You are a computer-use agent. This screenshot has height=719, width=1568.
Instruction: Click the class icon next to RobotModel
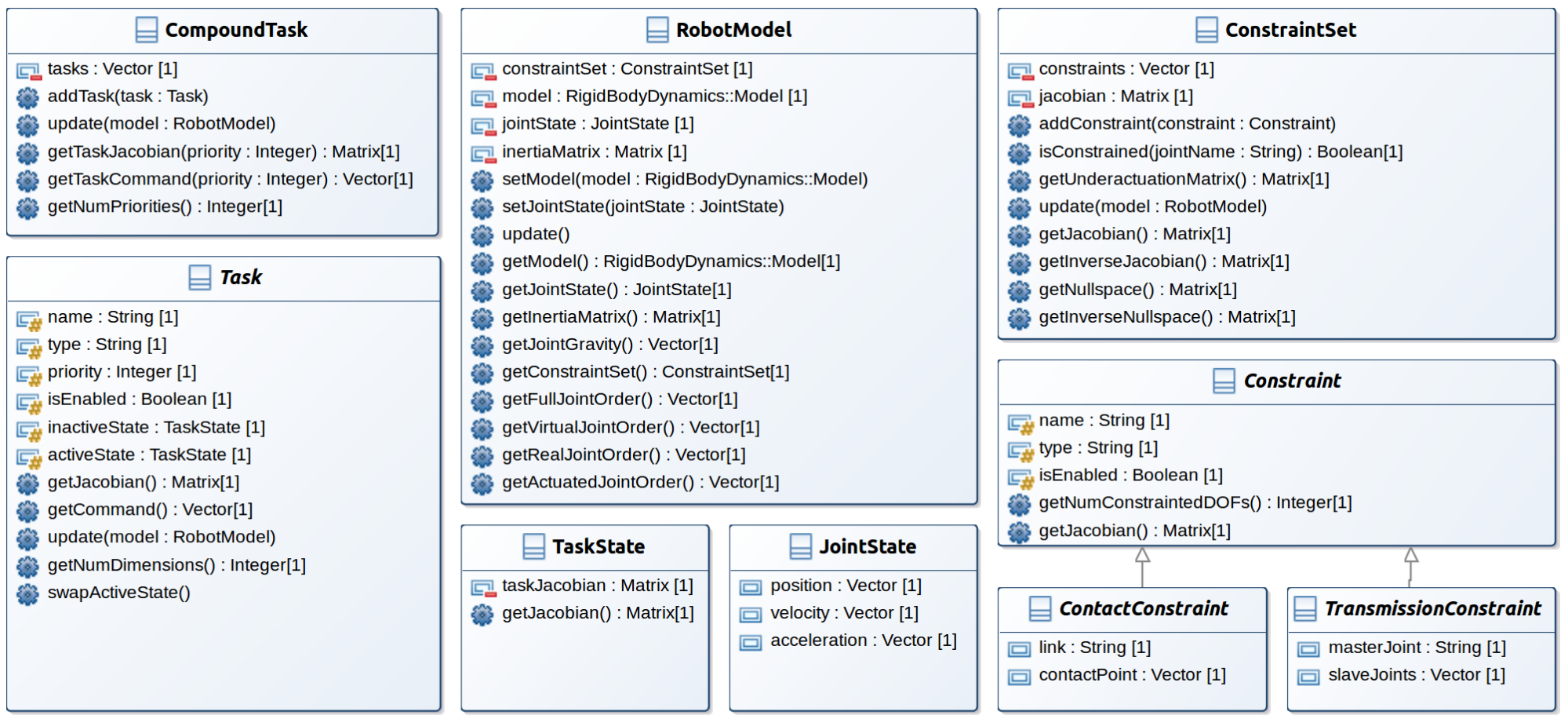coord(657,30)
